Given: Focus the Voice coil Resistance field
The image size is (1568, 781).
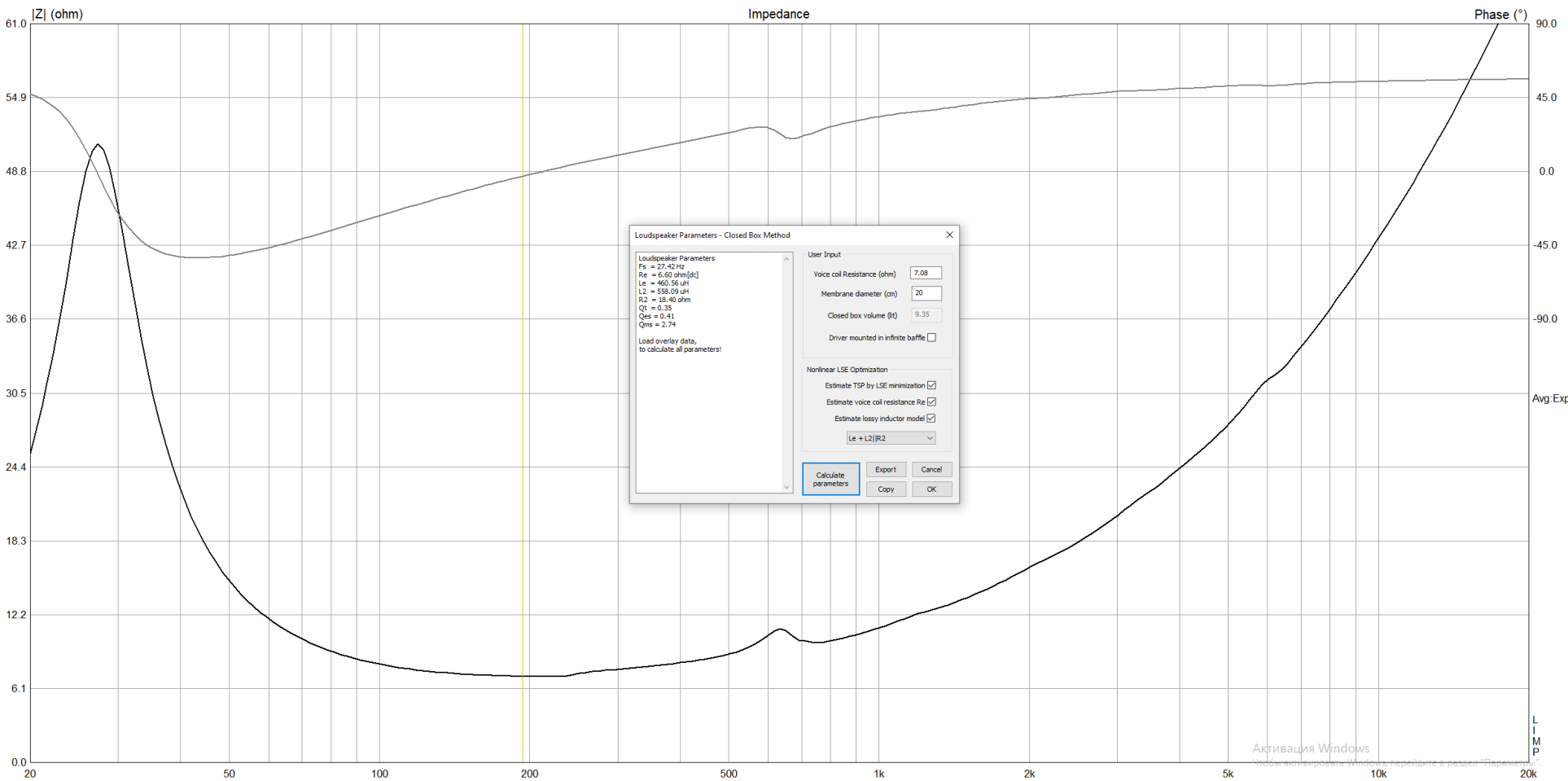Looking at the screenshot, I should 926,273.
